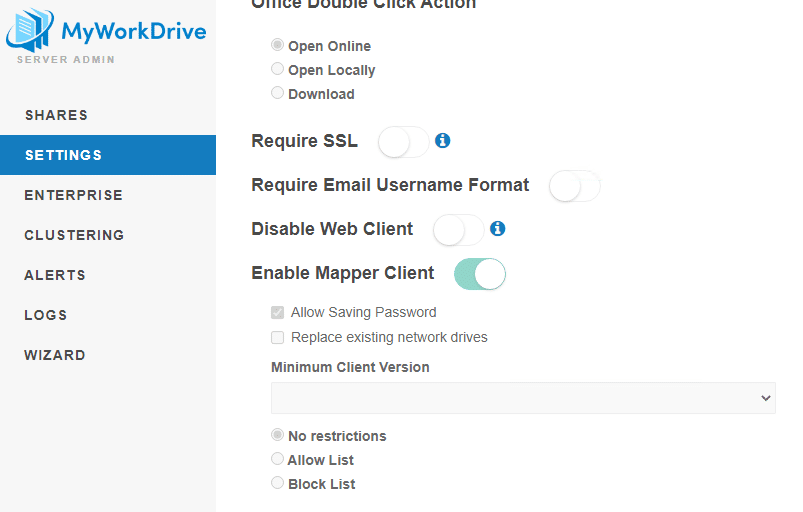Select the Download radio option
Image resolution: width=803 pixels, height=512 pixels.
(x=278, y=94)
